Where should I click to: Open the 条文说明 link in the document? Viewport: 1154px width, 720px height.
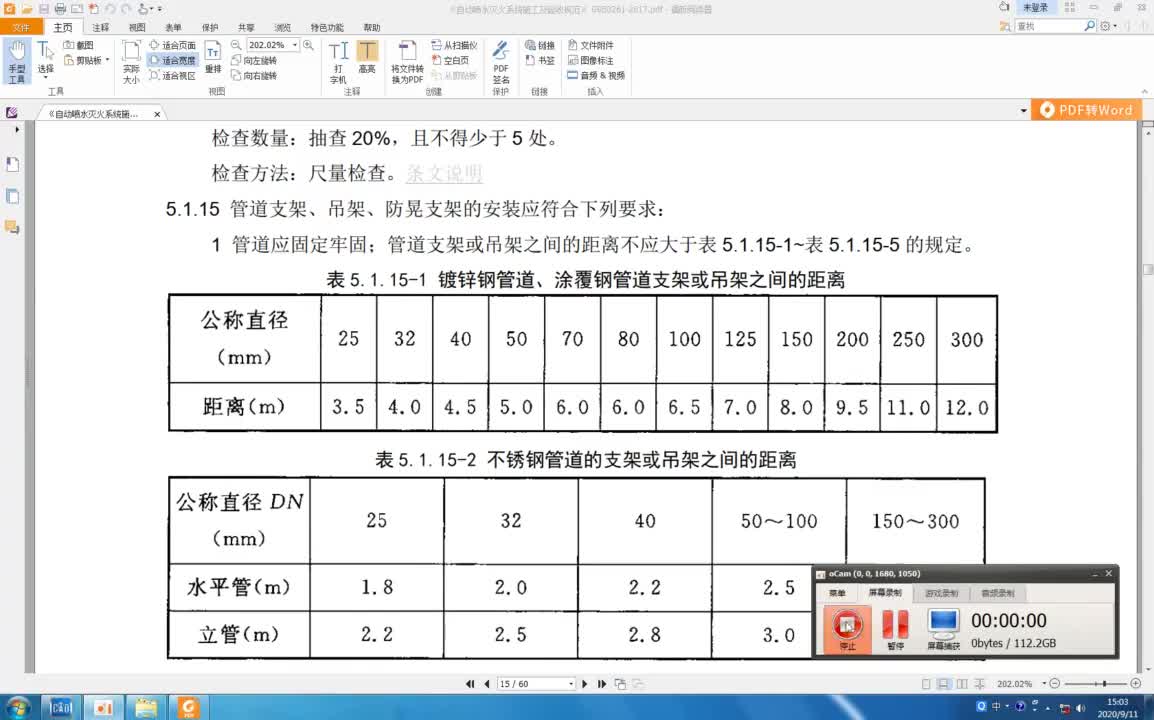[x=444, y=174]
